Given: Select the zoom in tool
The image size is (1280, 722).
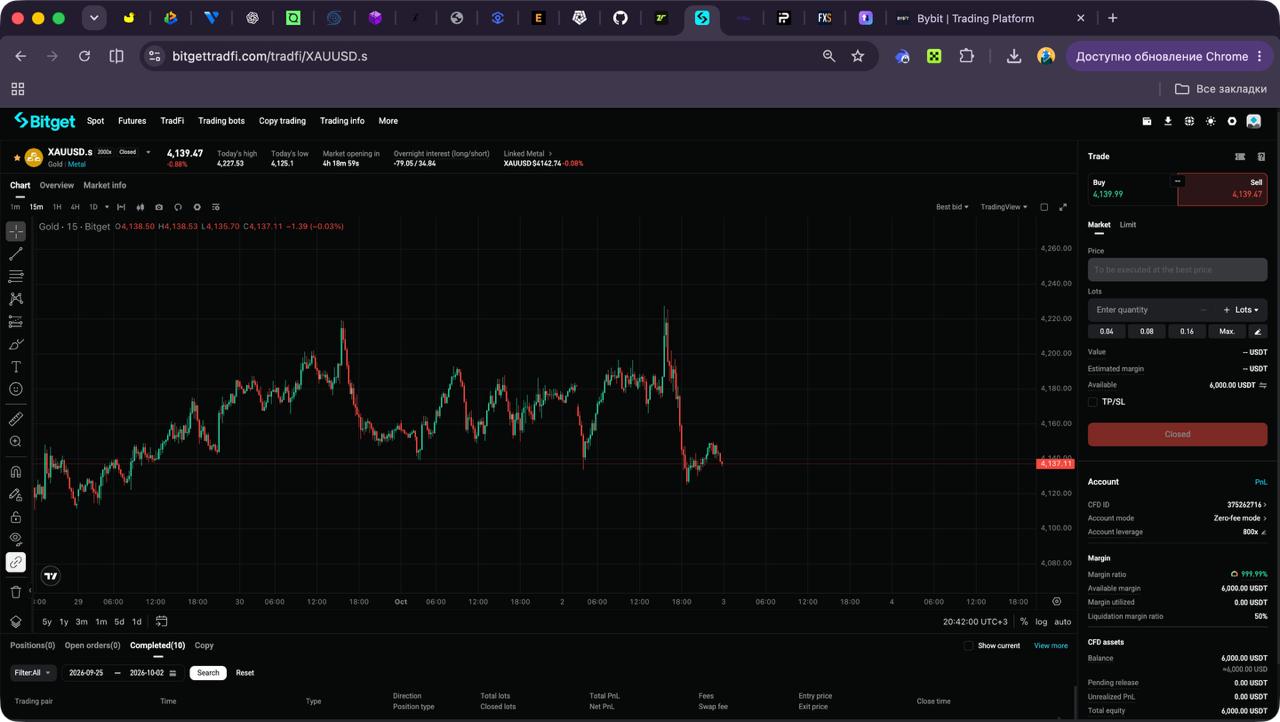Looking at the screenshot, I should (16, 442).
